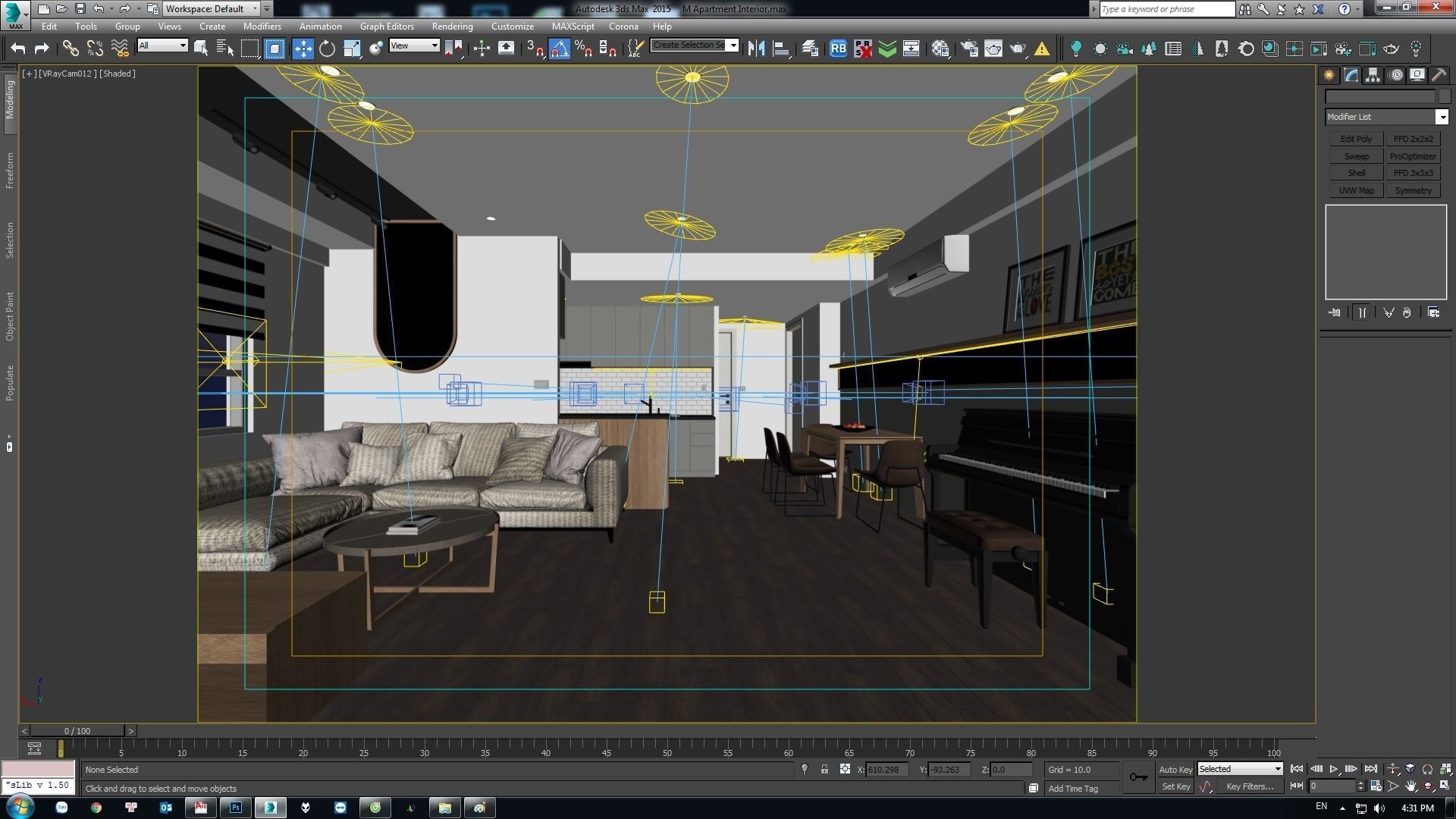Open the Graph Editors menu
This screenshot has width=1456, height=819.
pyautogui.click(x=387, y=26)
